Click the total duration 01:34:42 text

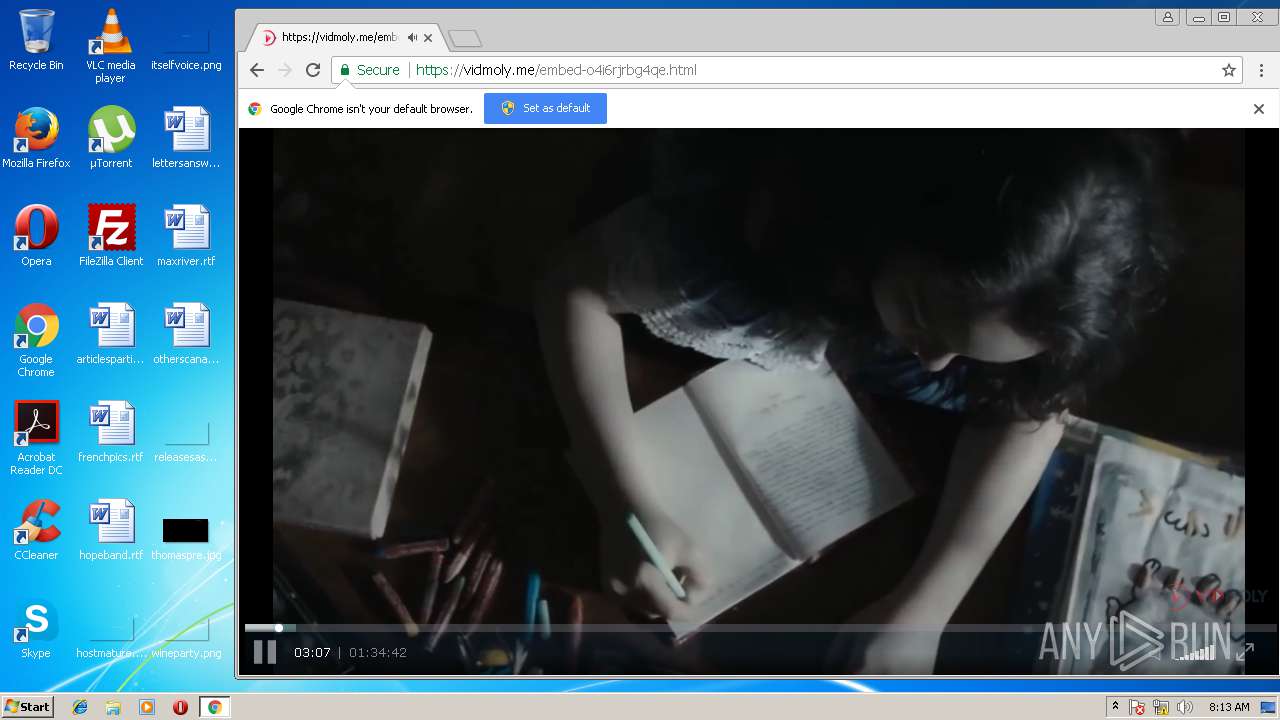pos(378,653)
